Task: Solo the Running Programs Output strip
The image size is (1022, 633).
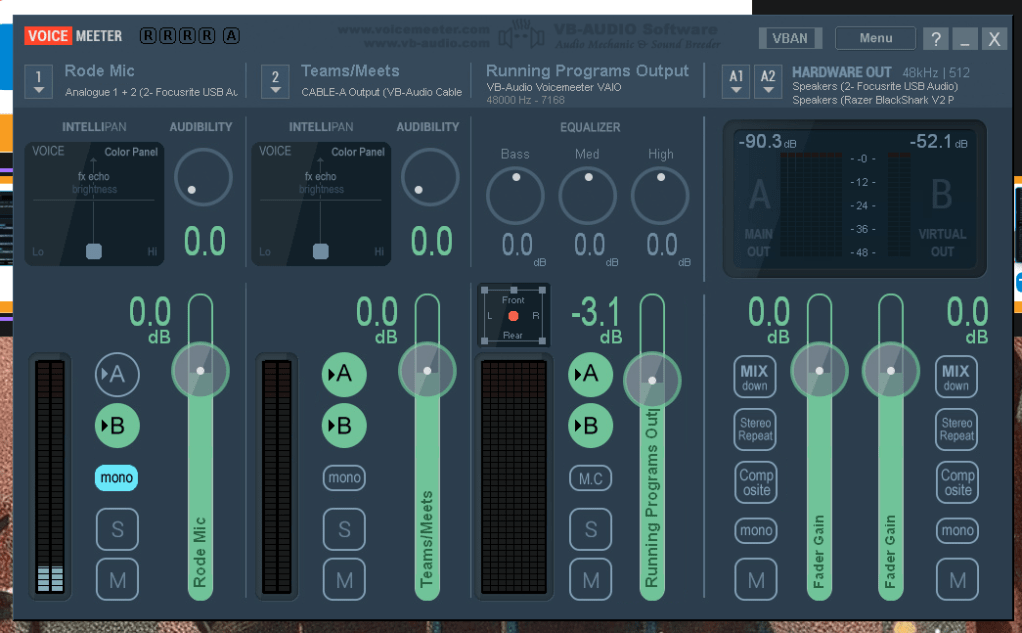Action: tap(591, 529)
